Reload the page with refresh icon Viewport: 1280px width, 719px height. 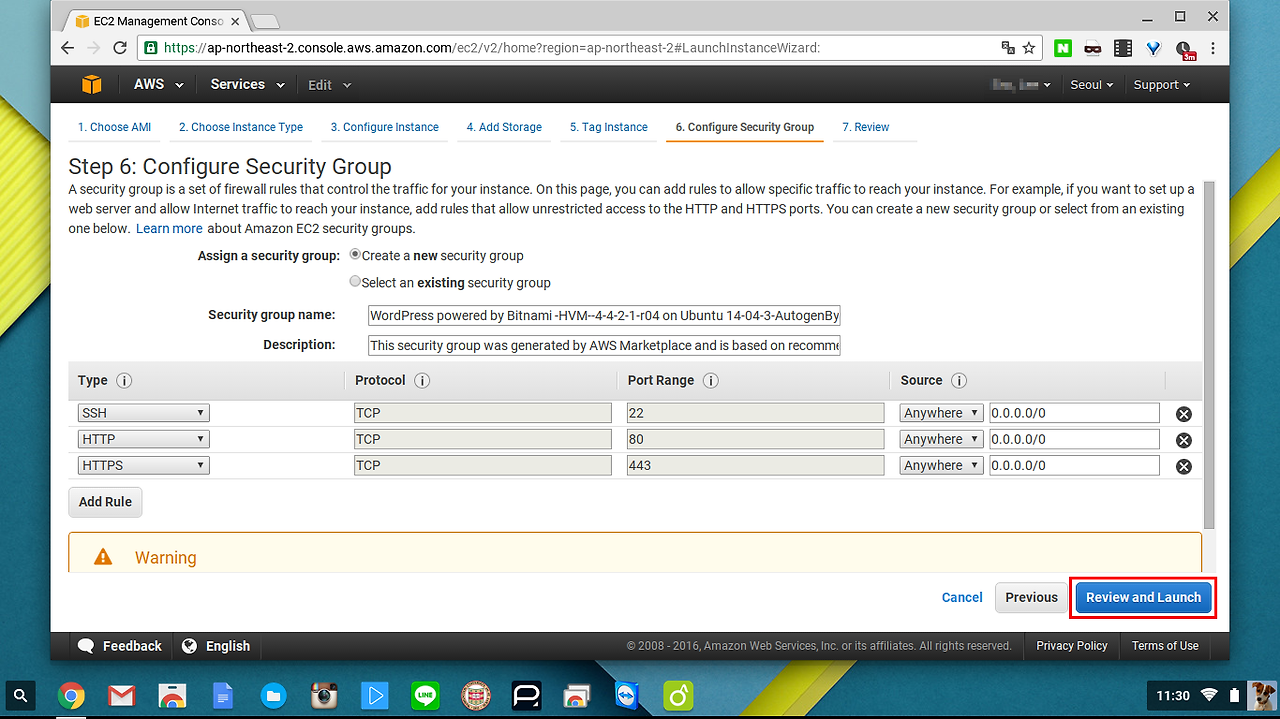120,48
